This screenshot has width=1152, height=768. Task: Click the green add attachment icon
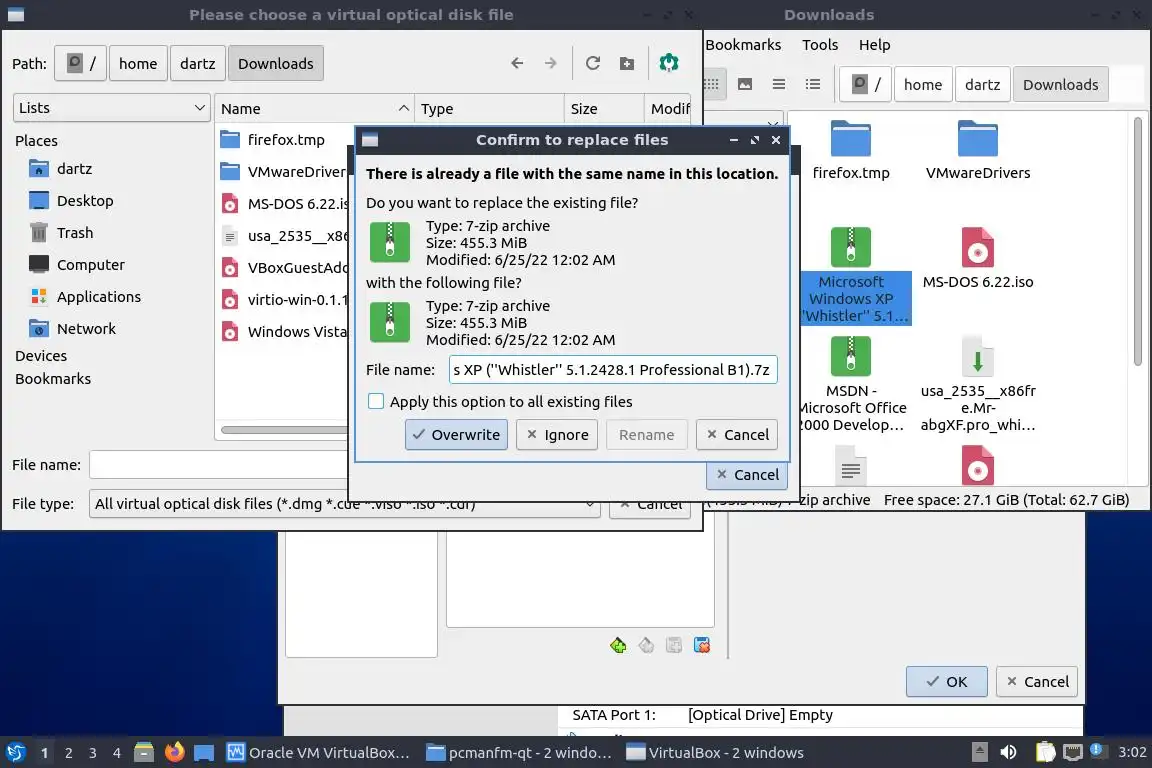click(x=618, y=645)
